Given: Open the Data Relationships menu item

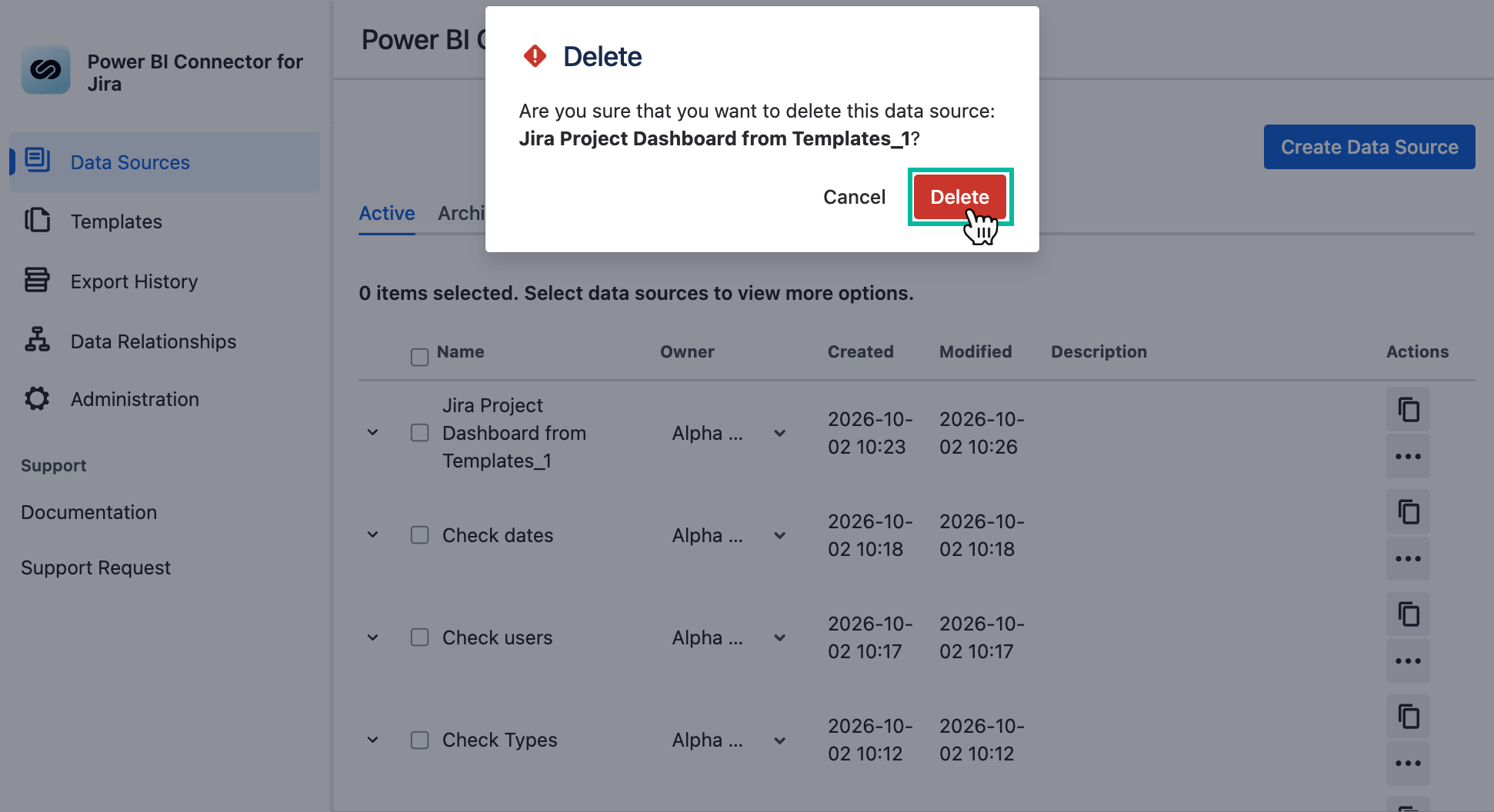Looking at the screenshot, I should (x=165, y=341).
